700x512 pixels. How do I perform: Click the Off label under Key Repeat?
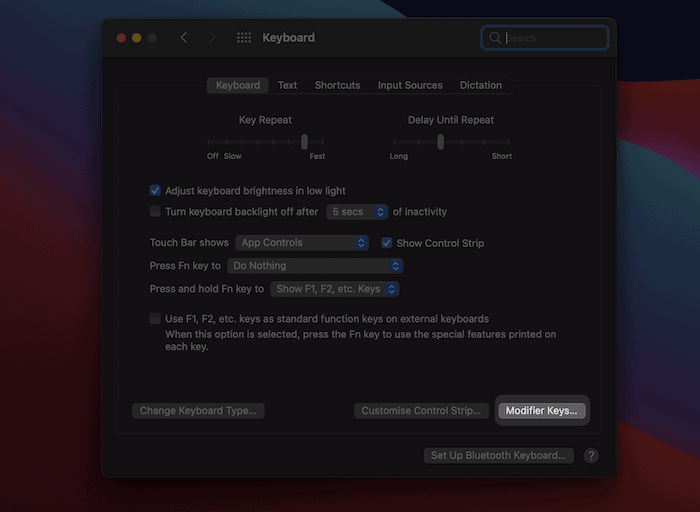pyautogui.click(x=212, y=156)
